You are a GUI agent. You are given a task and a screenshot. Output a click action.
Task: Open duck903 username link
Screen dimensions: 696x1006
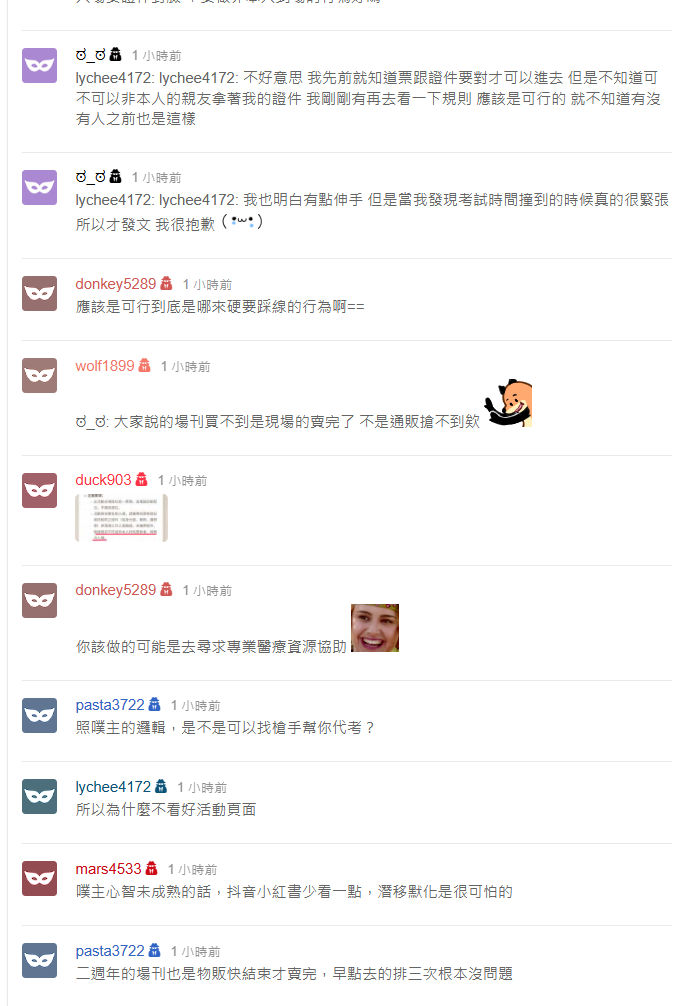103,480
